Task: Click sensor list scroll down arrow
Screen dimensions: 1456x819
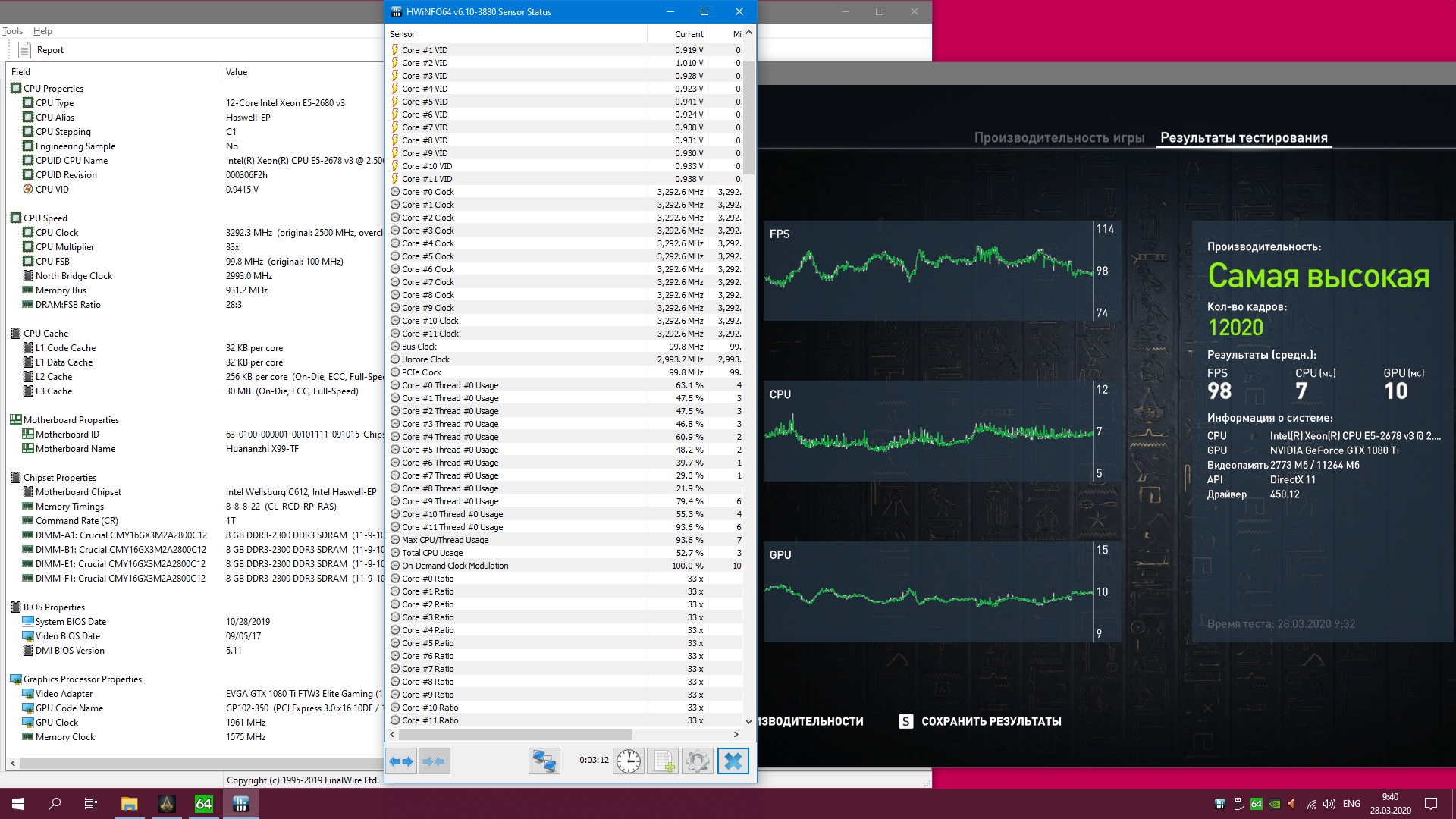Action: tap(748, 721)
